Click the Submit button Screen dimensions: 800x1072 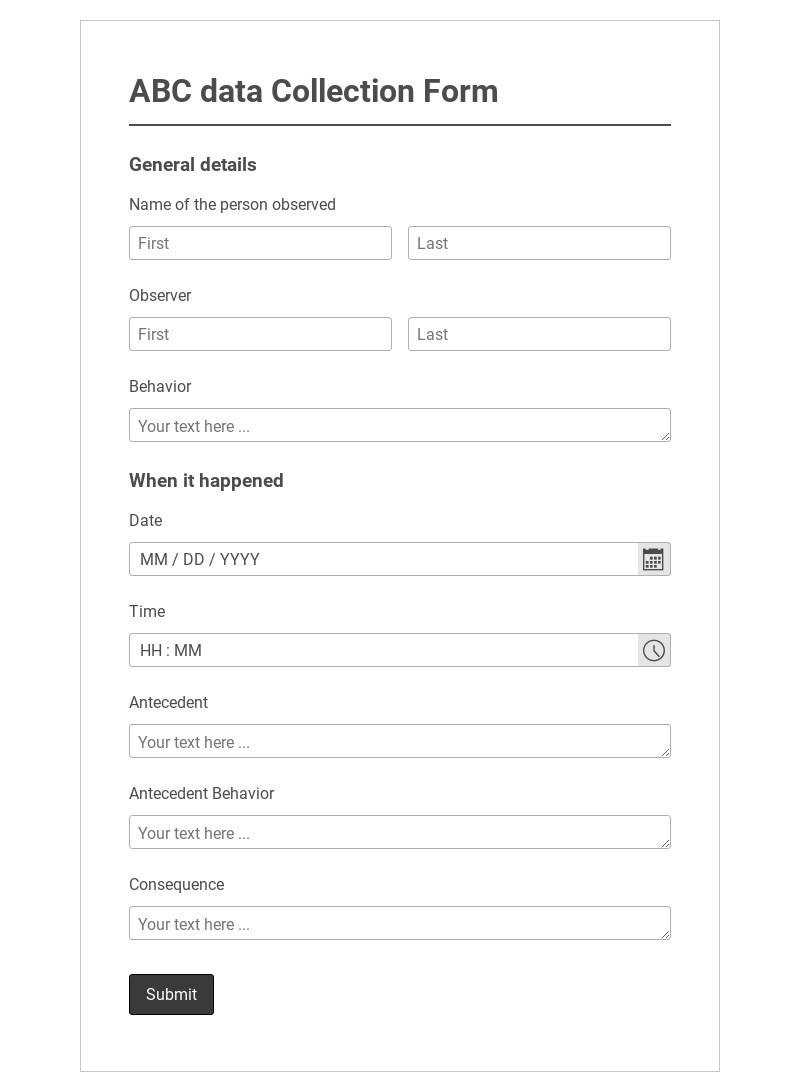171,994
